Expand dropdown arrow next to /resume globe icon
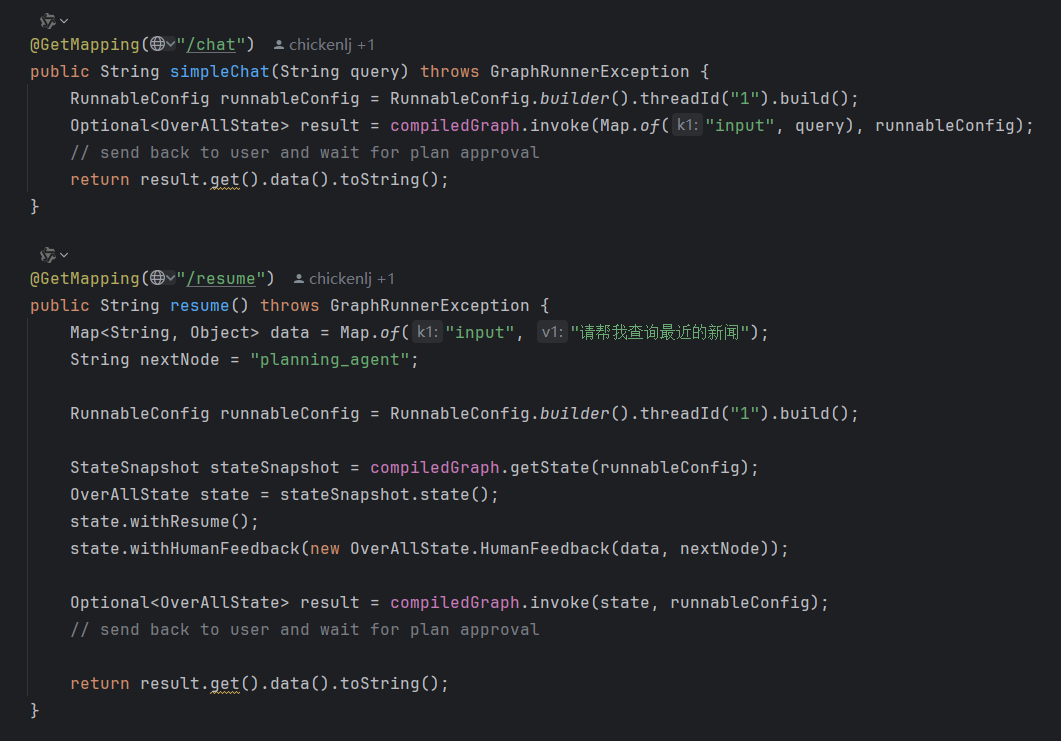This screenshot has width=1061, height=741. (171, 278)
